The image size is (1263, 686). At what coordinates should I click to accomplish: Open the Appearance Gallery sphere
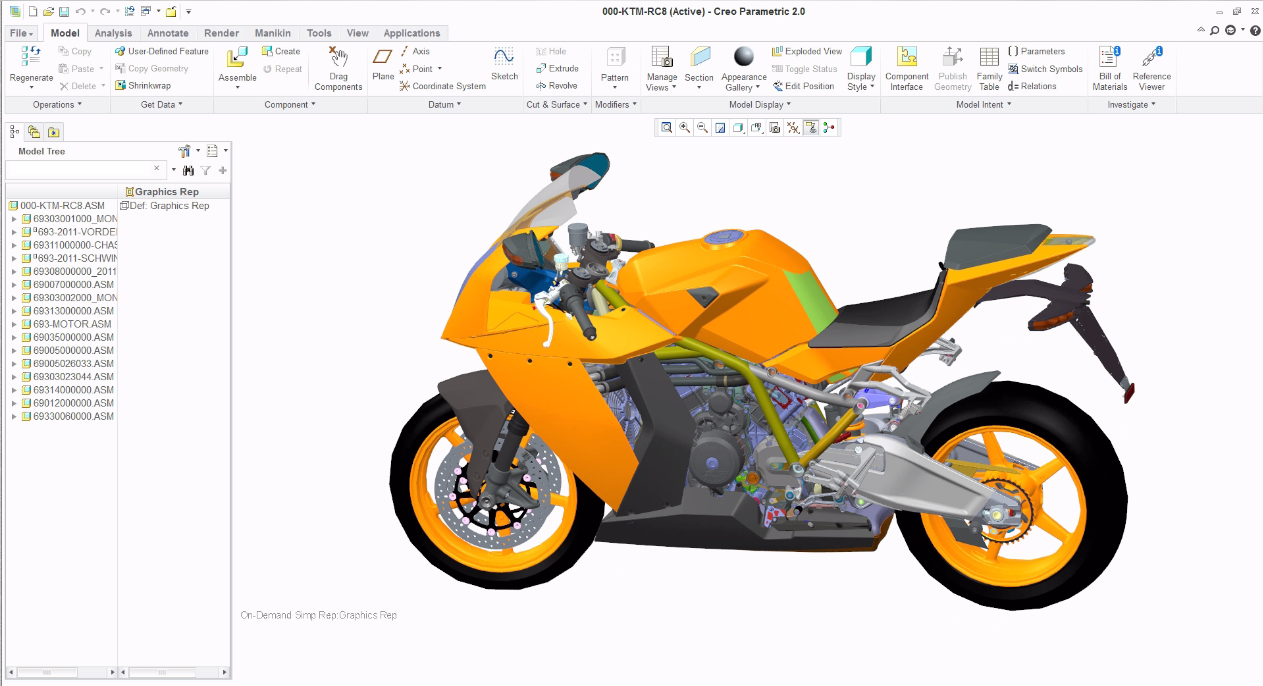tap(743, 57)
